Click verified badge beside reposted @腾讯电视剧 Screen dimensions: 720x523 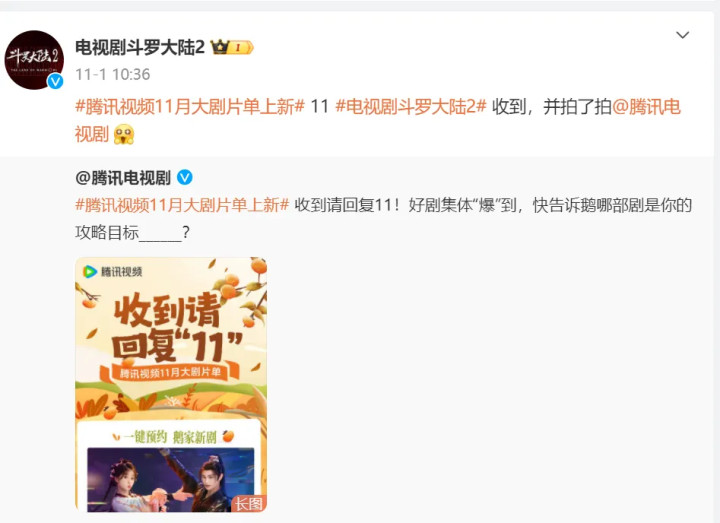pyautogui.click(x=185, y=177)
